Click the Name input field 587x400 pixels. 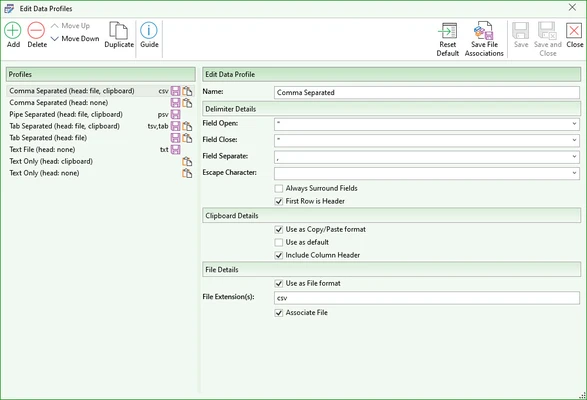[427, 93]
